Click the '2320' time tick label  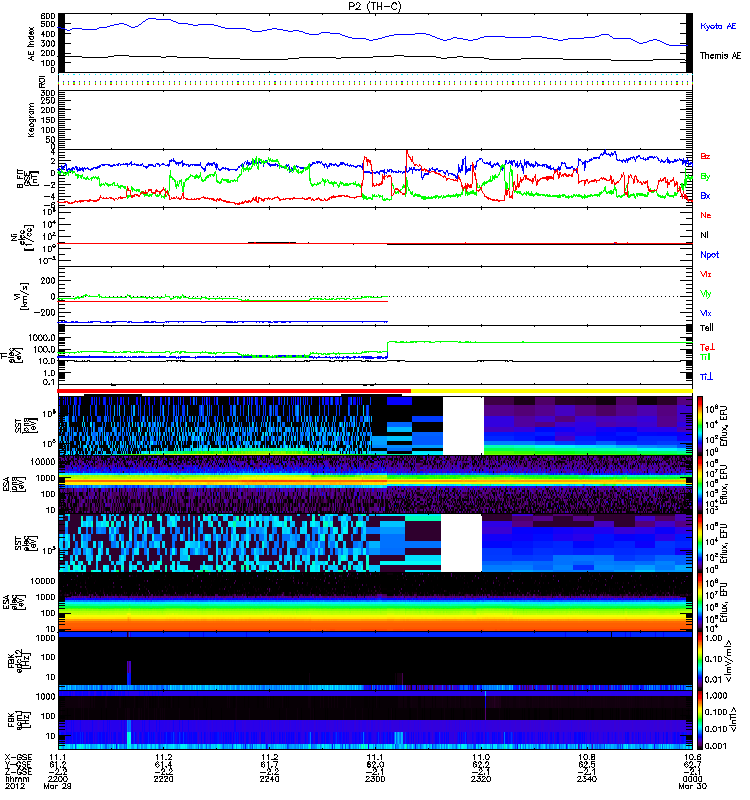481,779
